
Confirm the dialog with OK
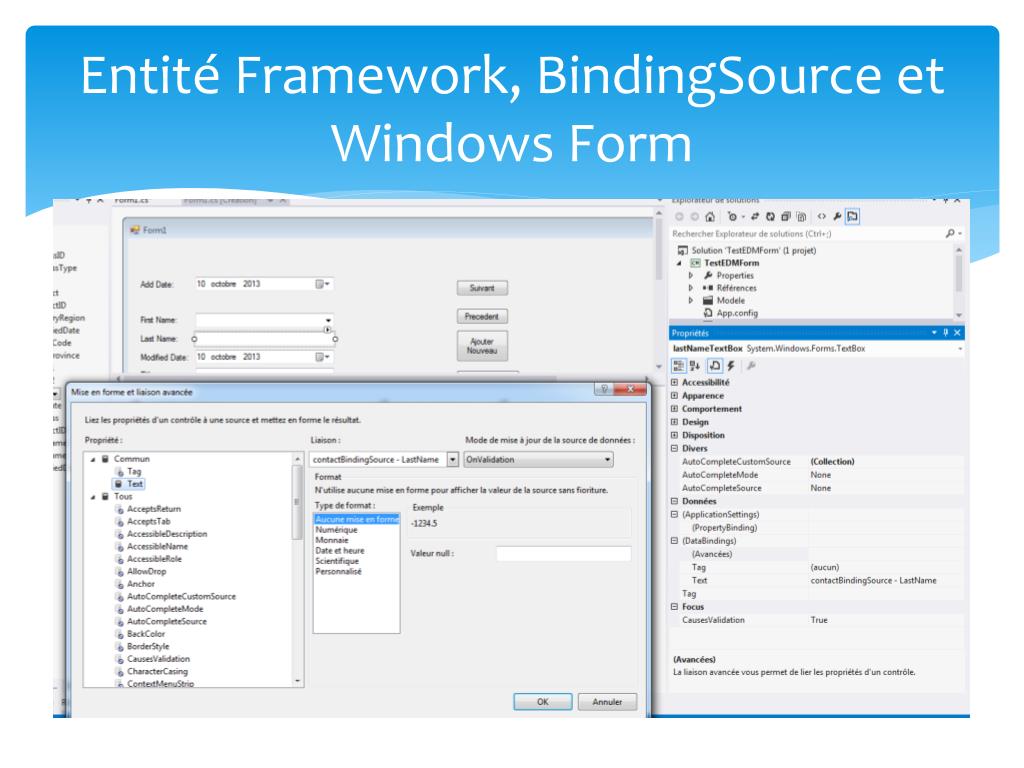pos(543,702)
